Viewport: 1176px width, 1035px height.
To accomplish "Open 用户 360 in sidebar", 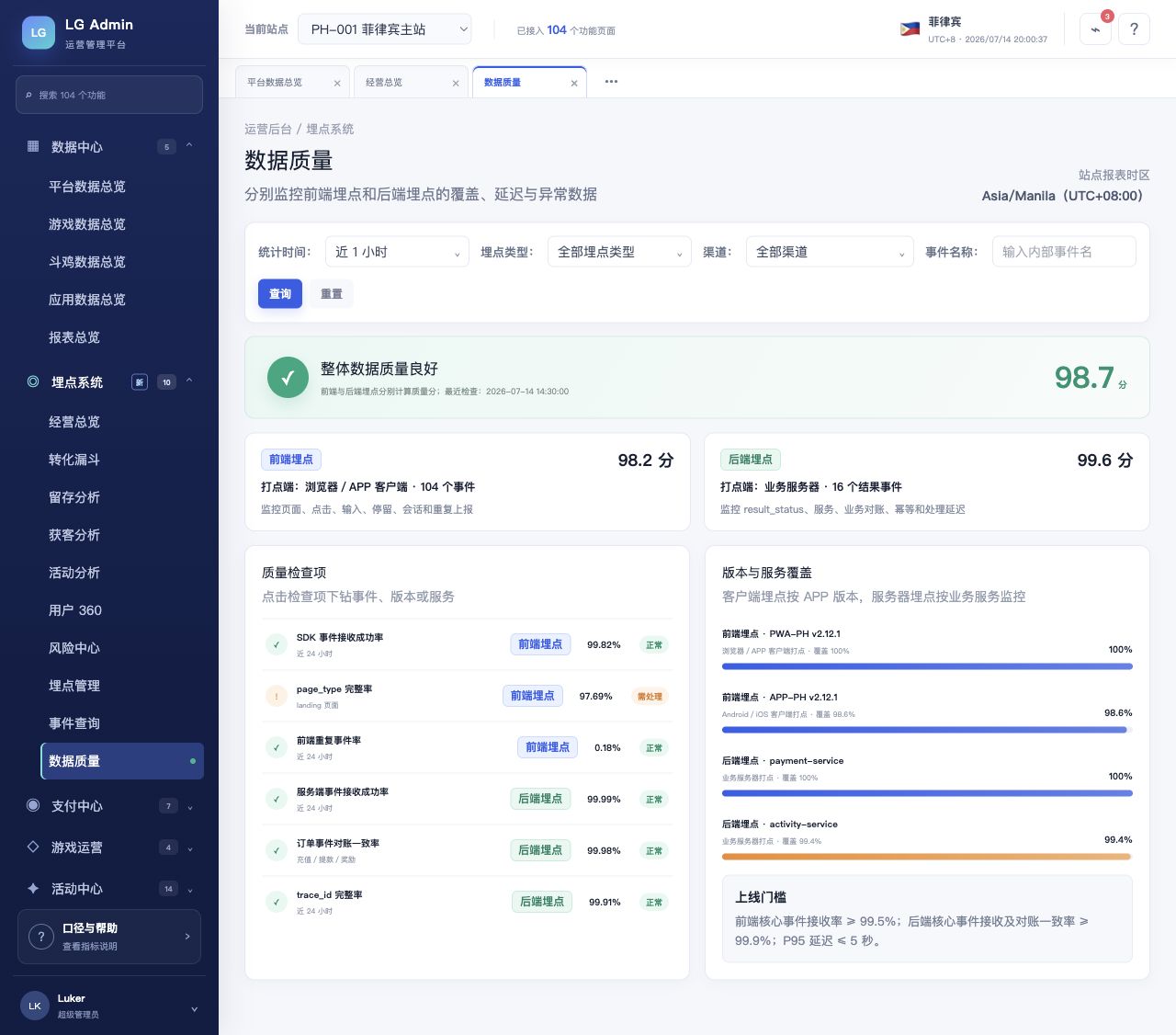I will tap(122, 610).
